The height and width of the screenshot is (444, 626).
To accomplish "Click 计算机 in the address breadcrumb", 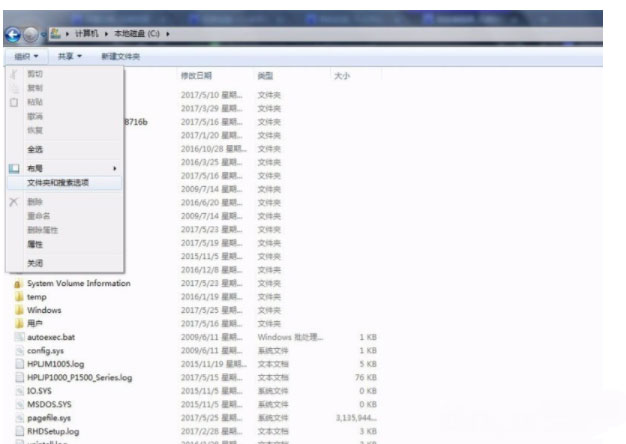I will (86, 34).
